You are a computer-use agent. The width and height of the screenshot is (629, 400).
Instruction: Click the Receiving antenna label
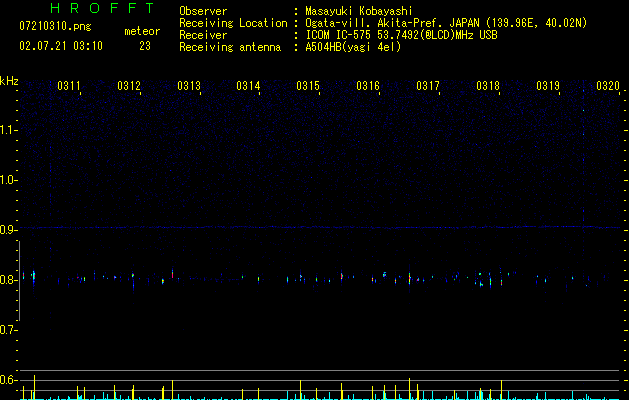point(230,47)
